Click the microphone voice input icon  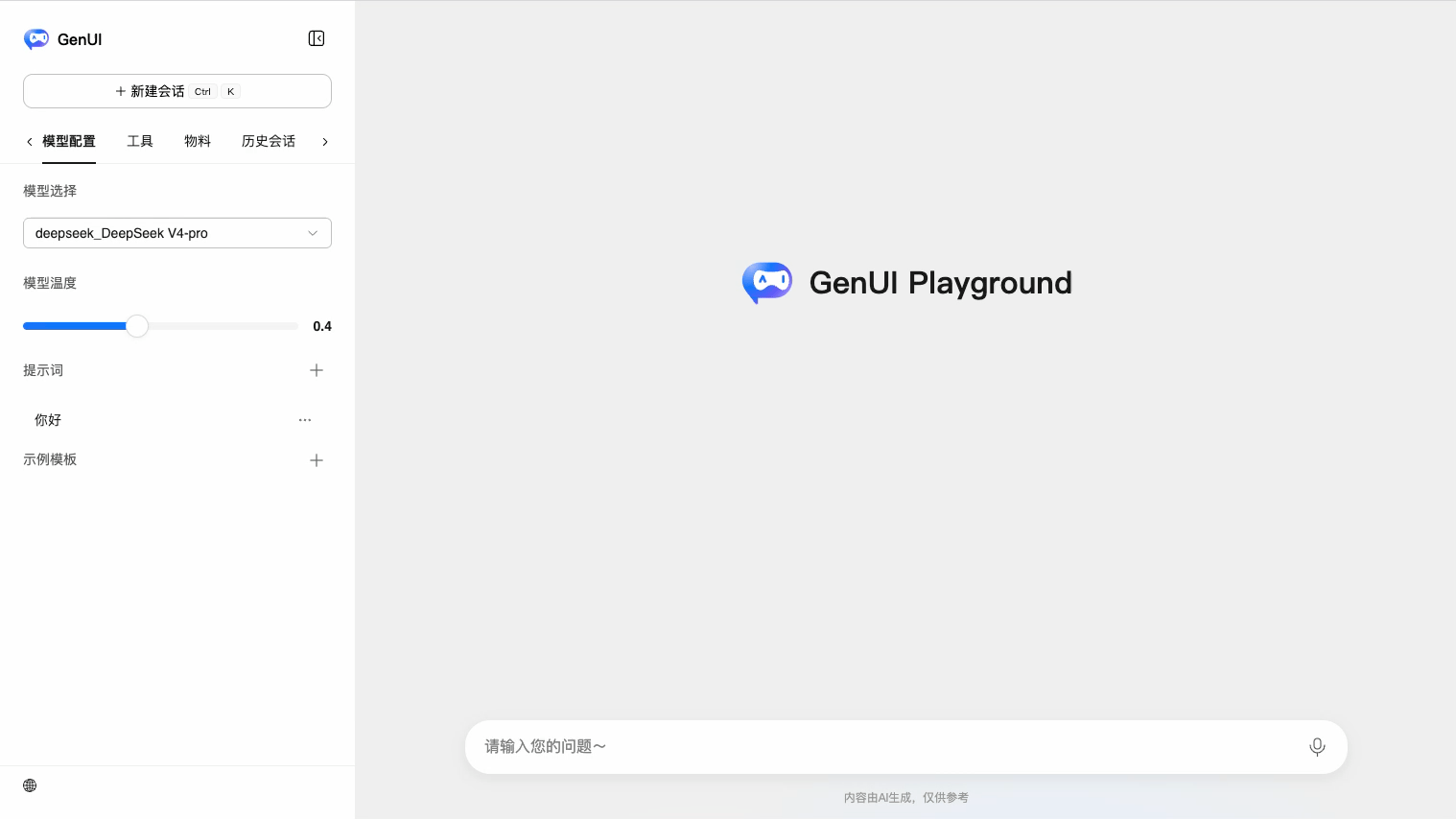click(x=1317, y=747)
